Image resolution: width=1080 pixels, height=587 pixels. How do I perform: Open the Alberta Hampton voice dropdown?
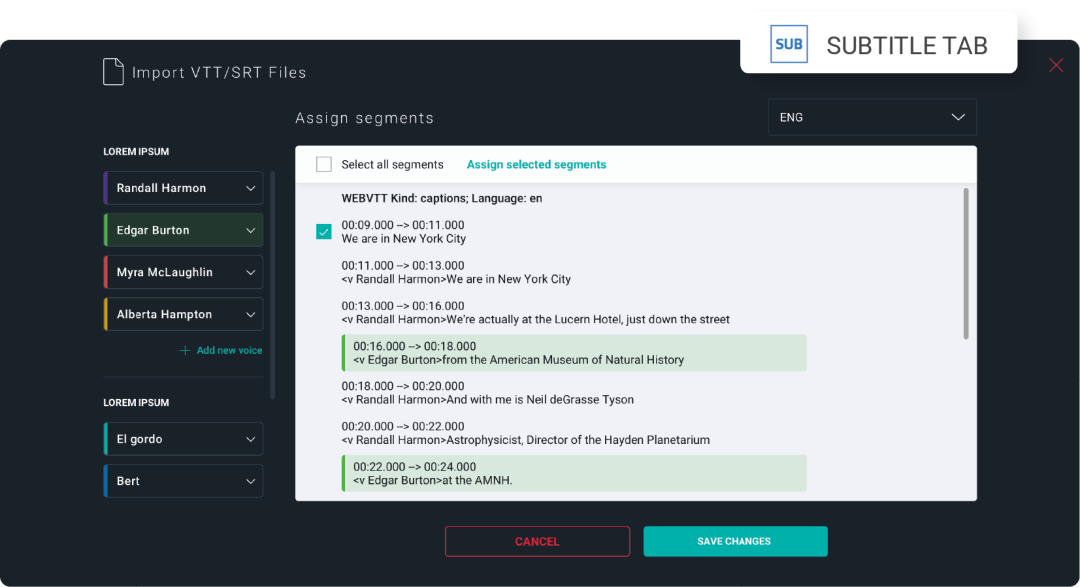tap(251, 314)
